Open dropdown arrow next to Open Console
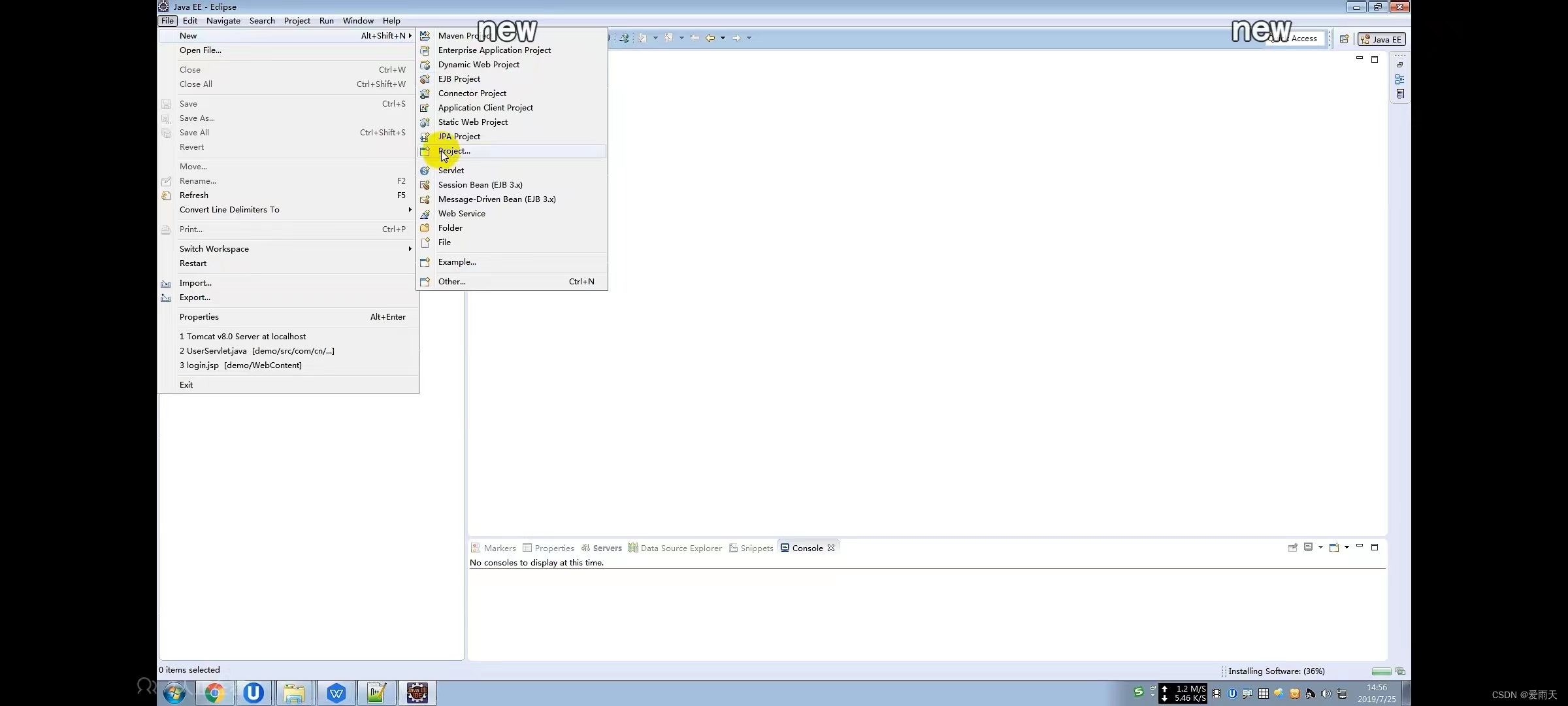The height and width of the screenshot is (706, 1568). pyautogui.click(x=1347, y=548)
